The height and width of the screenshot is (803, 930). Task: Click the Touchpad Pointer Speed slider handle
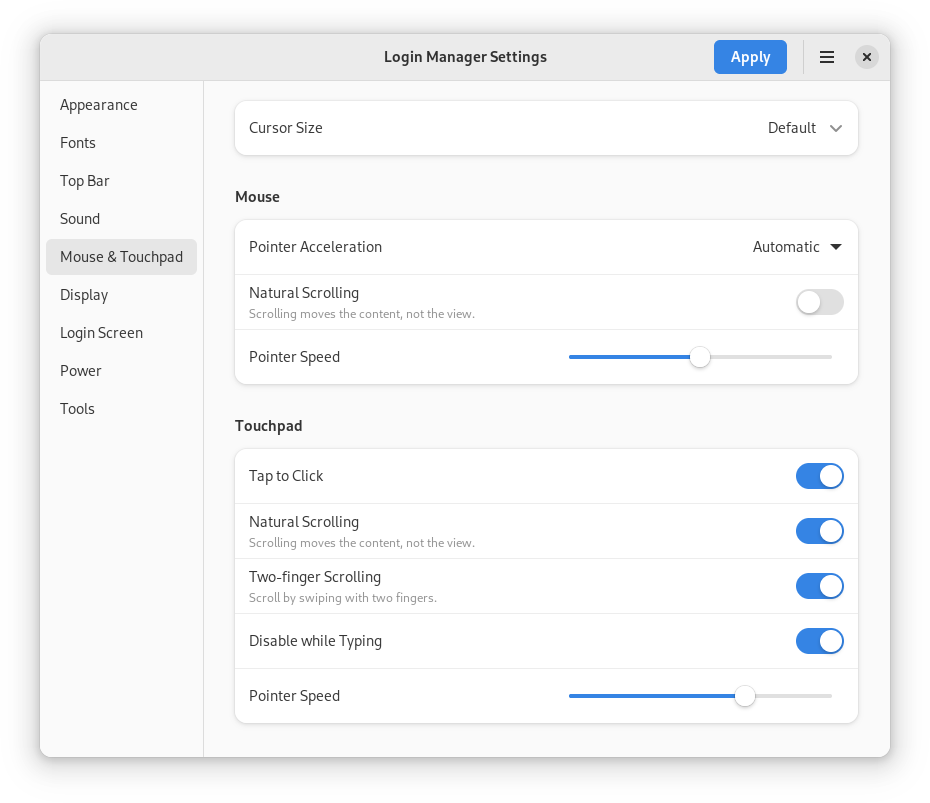click(x=744, y=696)
